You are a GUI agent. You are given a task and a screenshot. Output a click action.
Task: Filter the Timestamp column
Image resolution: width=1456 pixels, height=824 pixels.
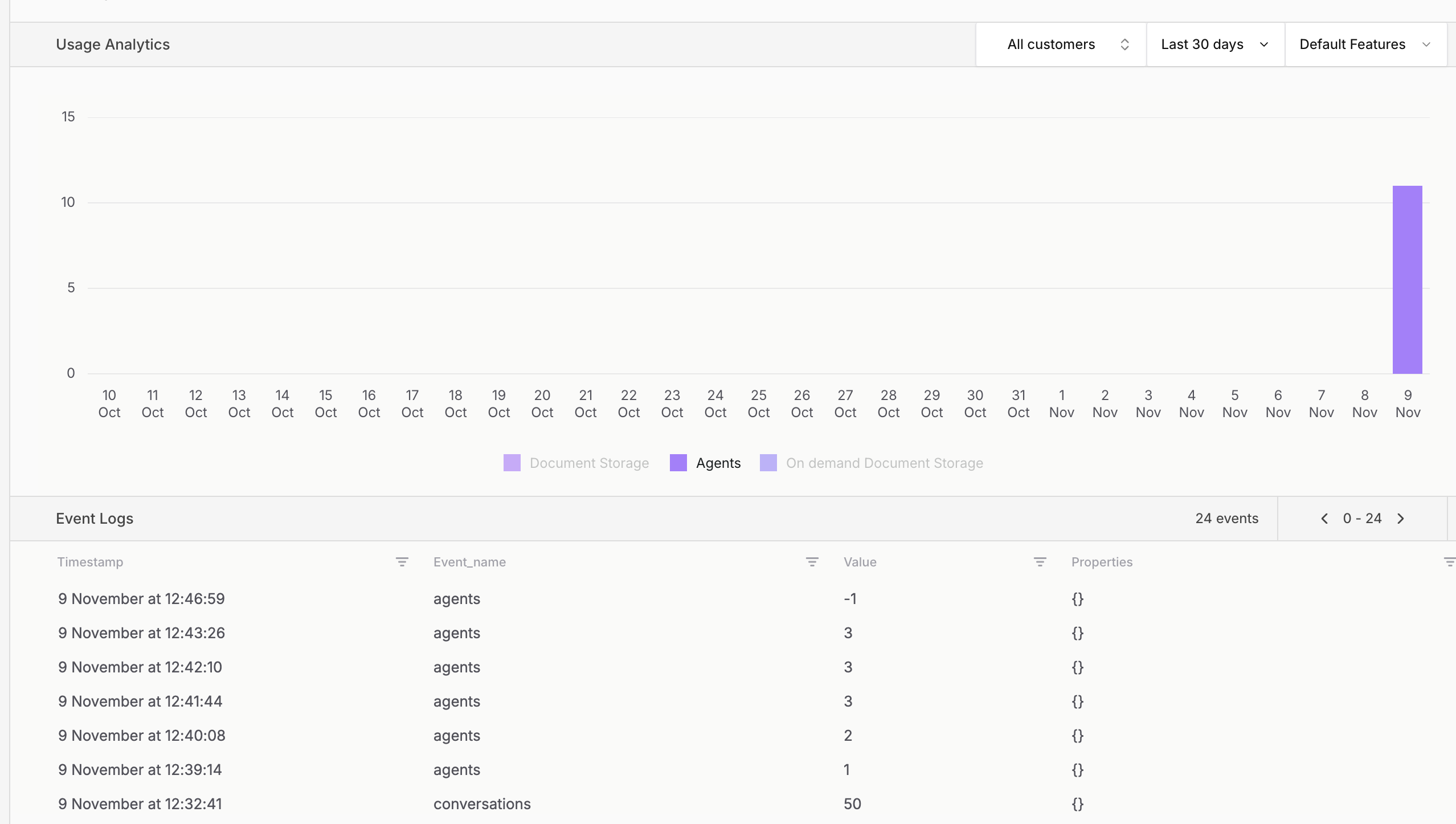tap(402, 562)
